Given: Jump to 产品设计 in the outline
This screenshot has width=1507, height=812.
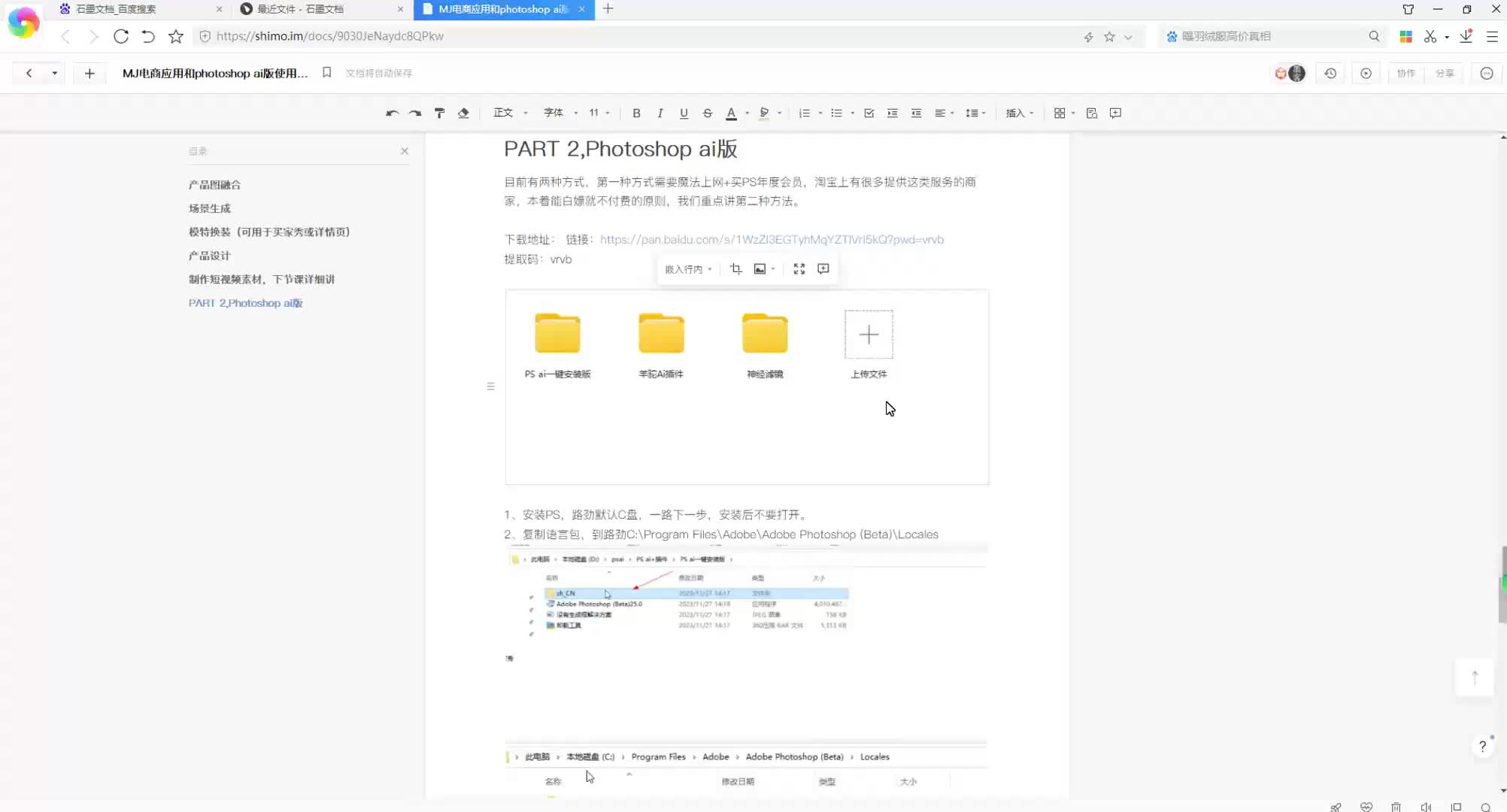Looking at the screenshot, I should 209,256.
